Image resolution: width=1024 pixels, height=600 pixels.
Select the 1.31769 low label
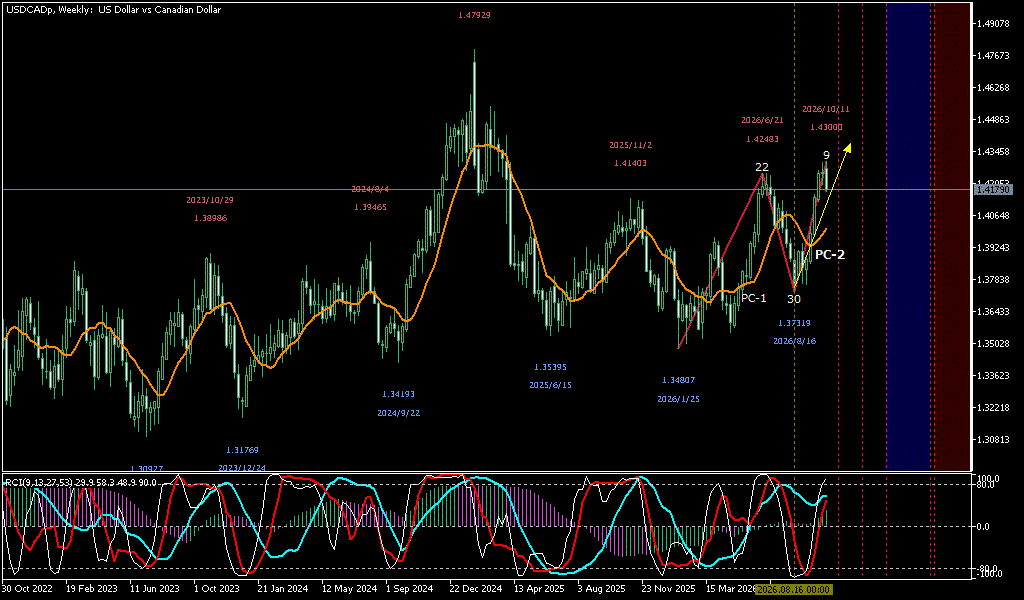242,450
